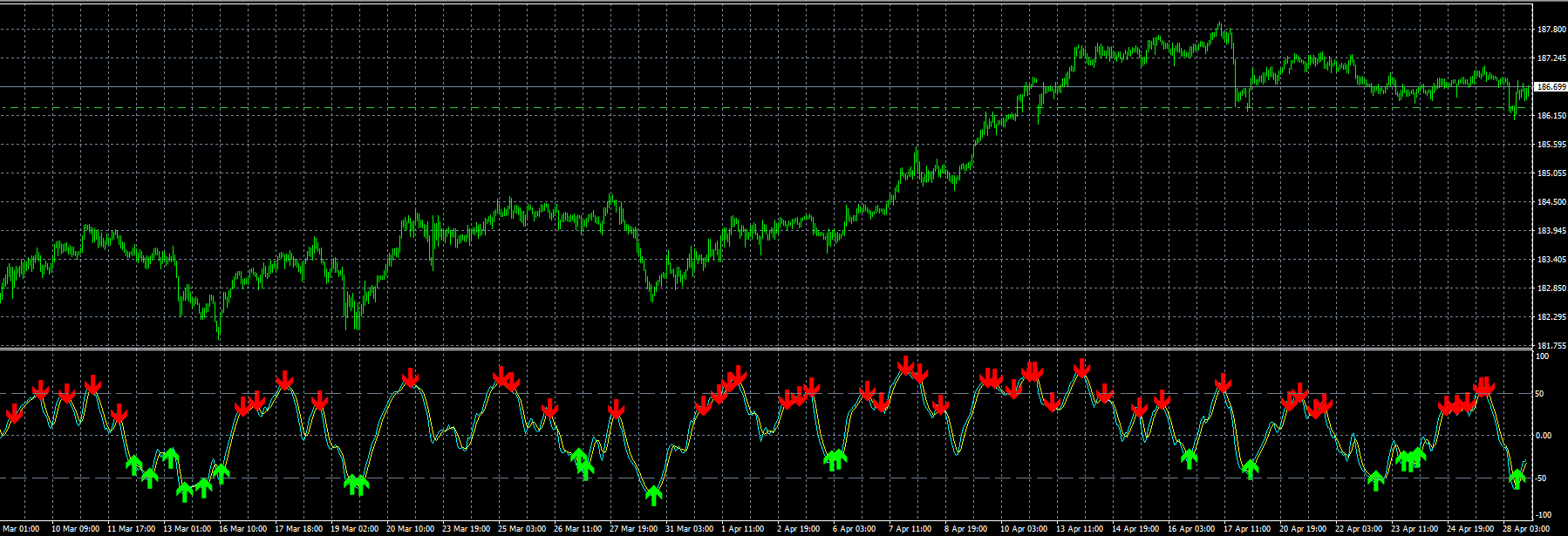Click the 11 Mar 17:00 time label
The image size is (1568, 536).
coord(132,529)
